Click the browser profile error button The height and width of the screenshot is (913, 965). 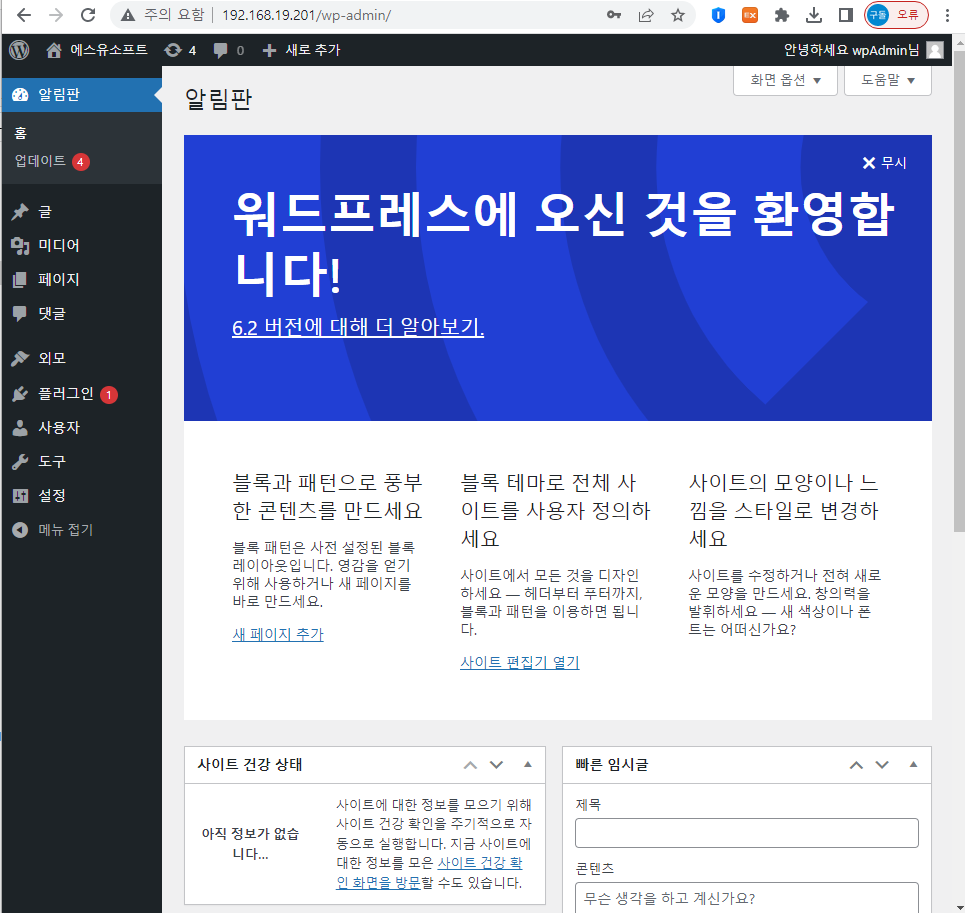tap(896, 15)
